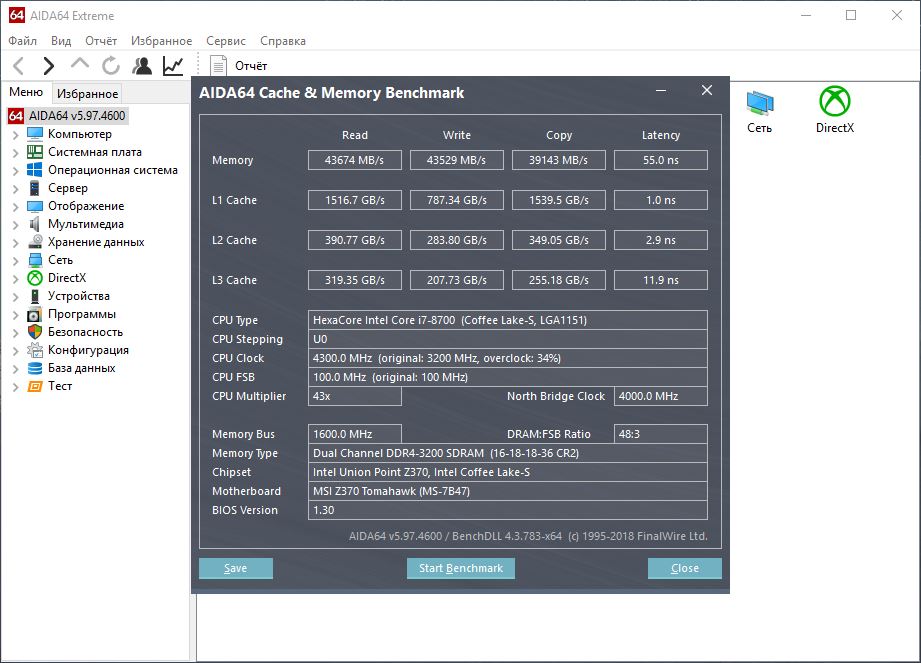Screen dimensions: 921x663
Task: Expand the Хранение данных tree node
Action: pyautogui.click(x=16, y=243)
